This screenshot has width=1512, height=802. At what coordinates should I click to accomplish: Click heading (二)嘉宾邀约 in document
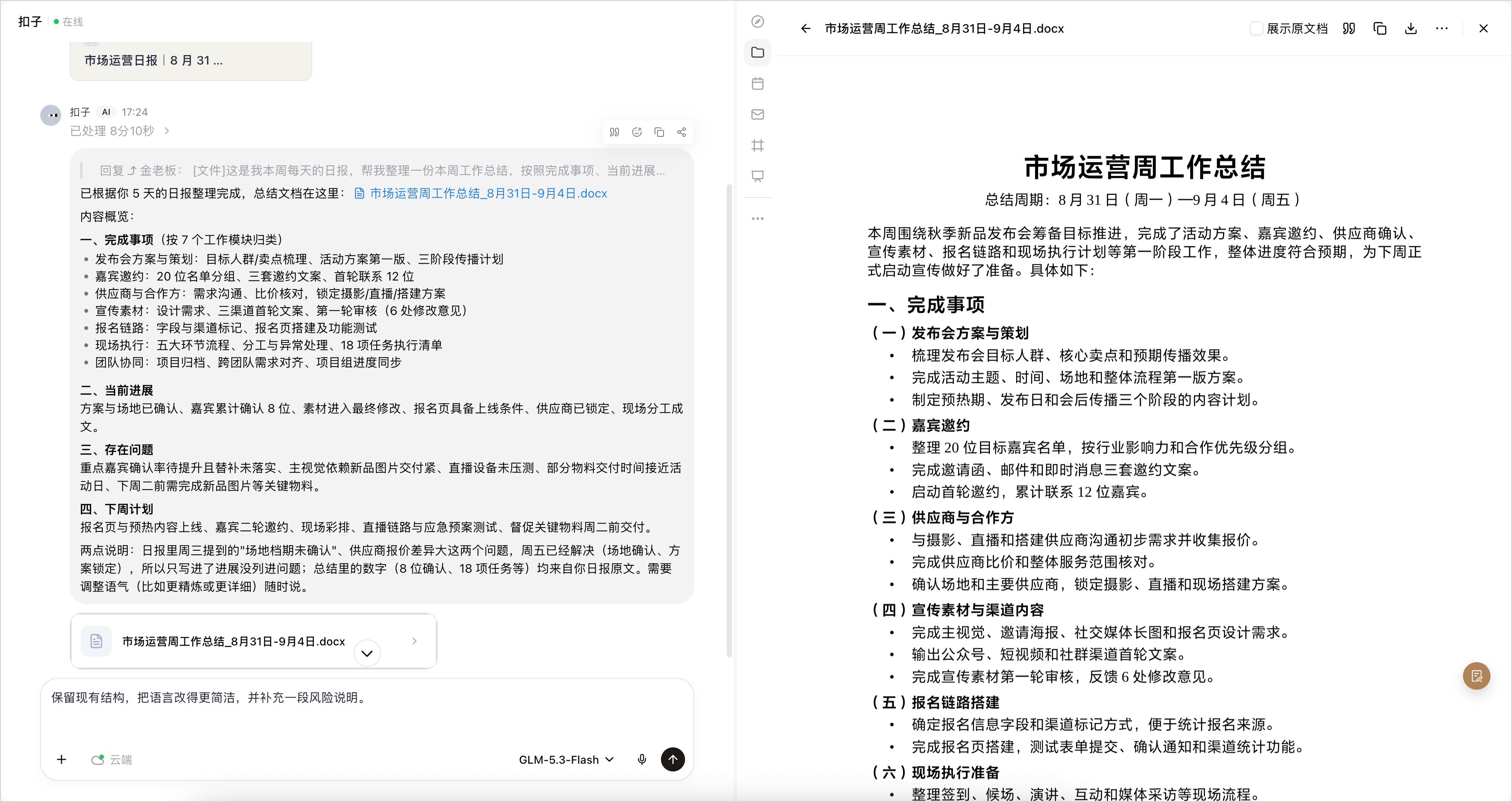(x=919, y=425)
